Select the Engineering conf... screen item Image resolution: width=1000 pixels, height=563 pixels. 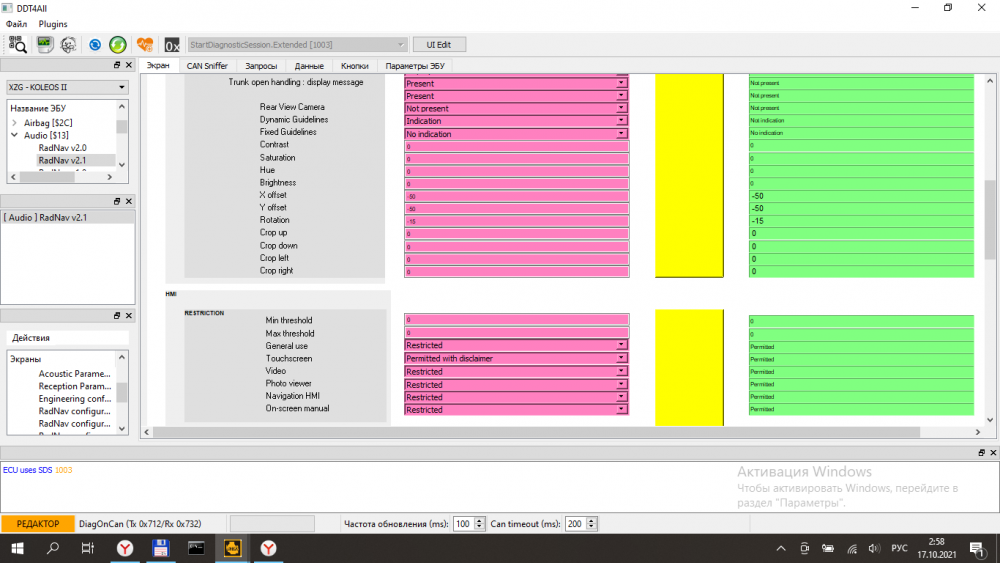coord(74,398)
